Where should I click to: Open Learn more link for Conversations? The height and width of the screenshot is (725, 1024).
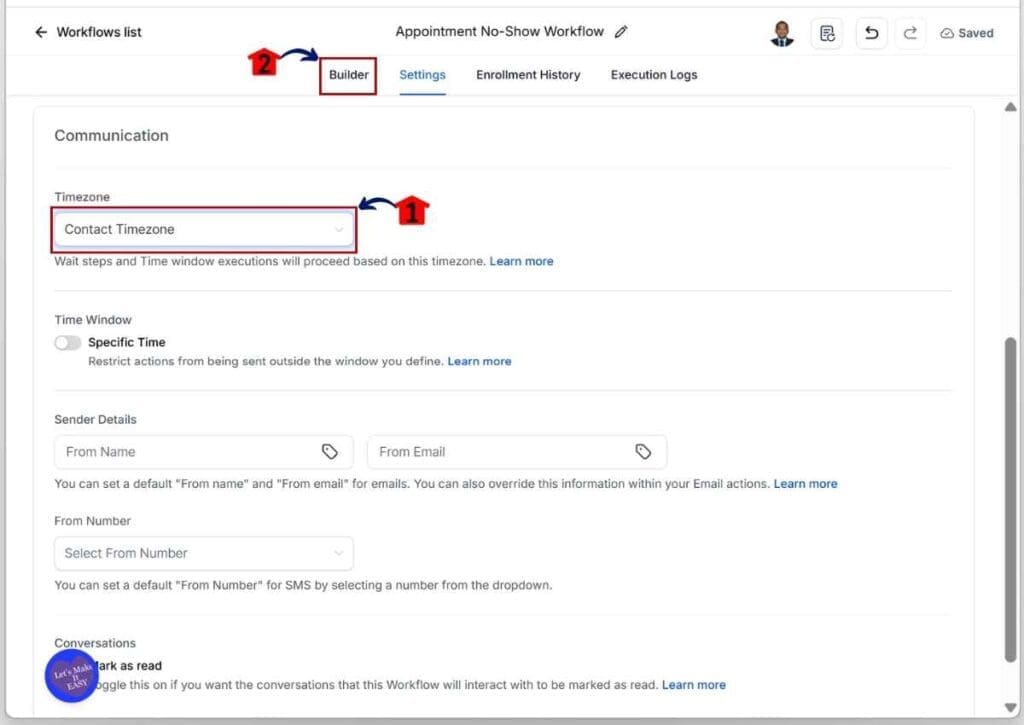(x=694, y=685)
